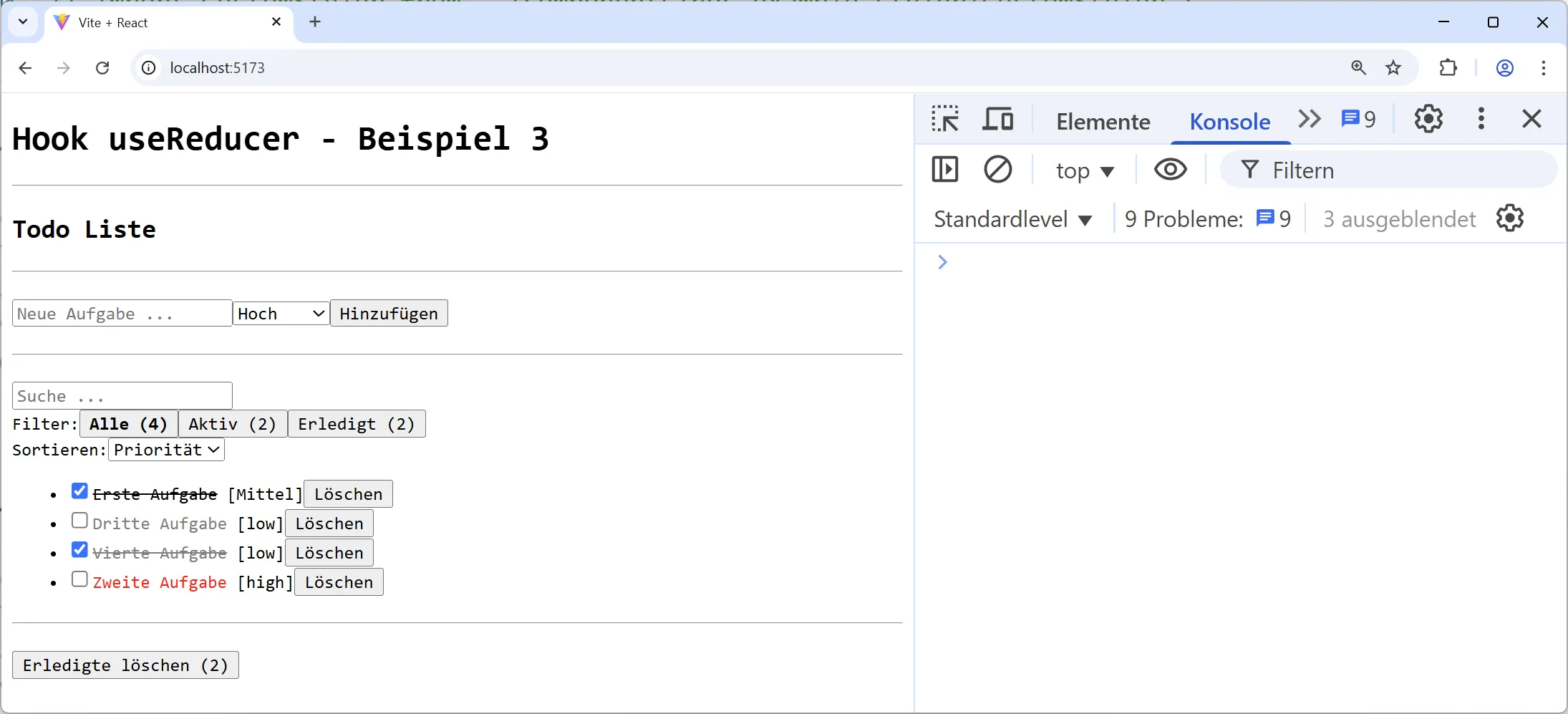Click the Zweite Aufgabe red text
The width and height of the screenshot is (1568, 714).
[x=160, y=583]
